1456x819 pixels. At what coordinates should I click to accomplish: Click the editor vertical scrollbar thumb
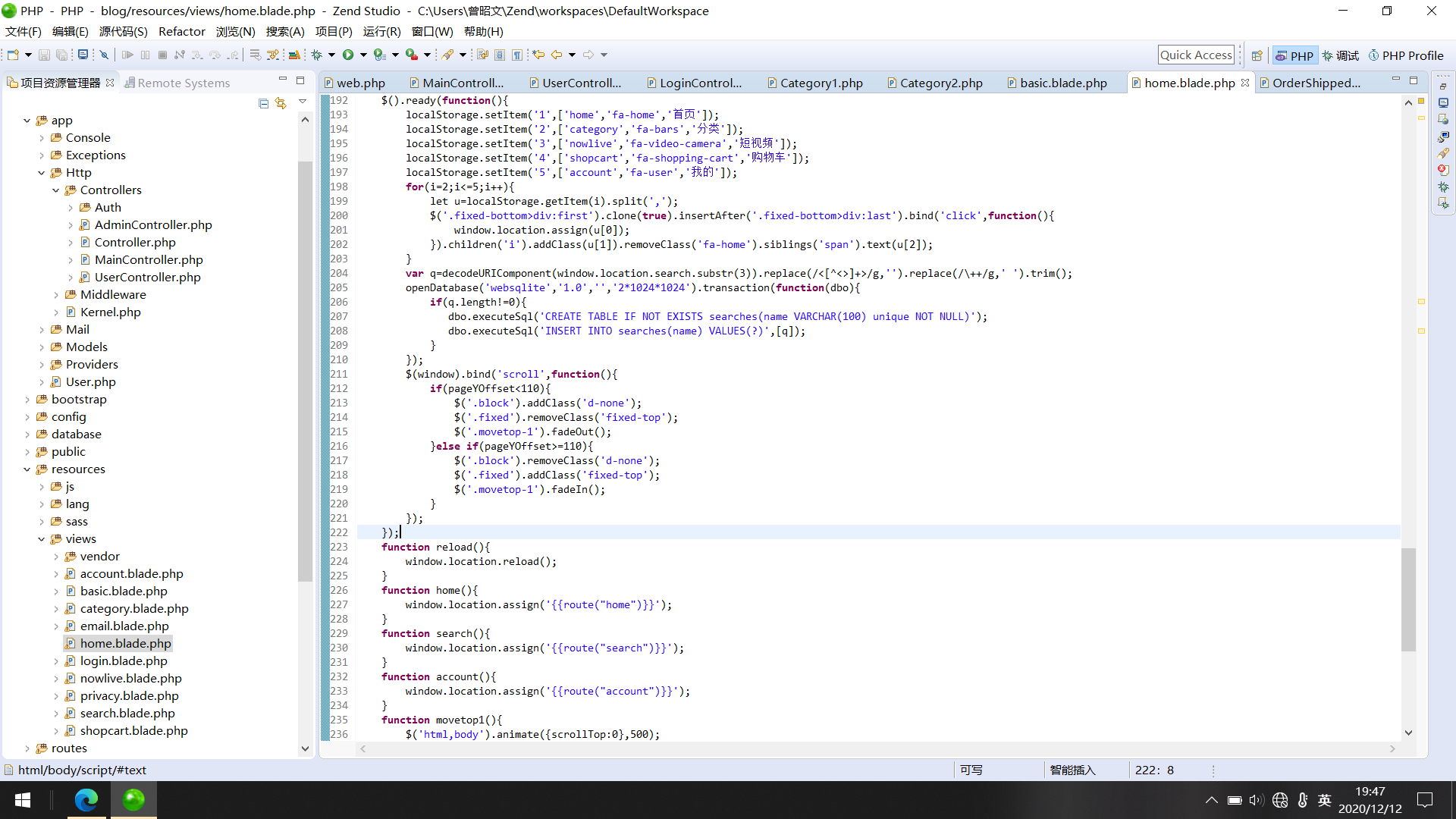[1408, 599]
